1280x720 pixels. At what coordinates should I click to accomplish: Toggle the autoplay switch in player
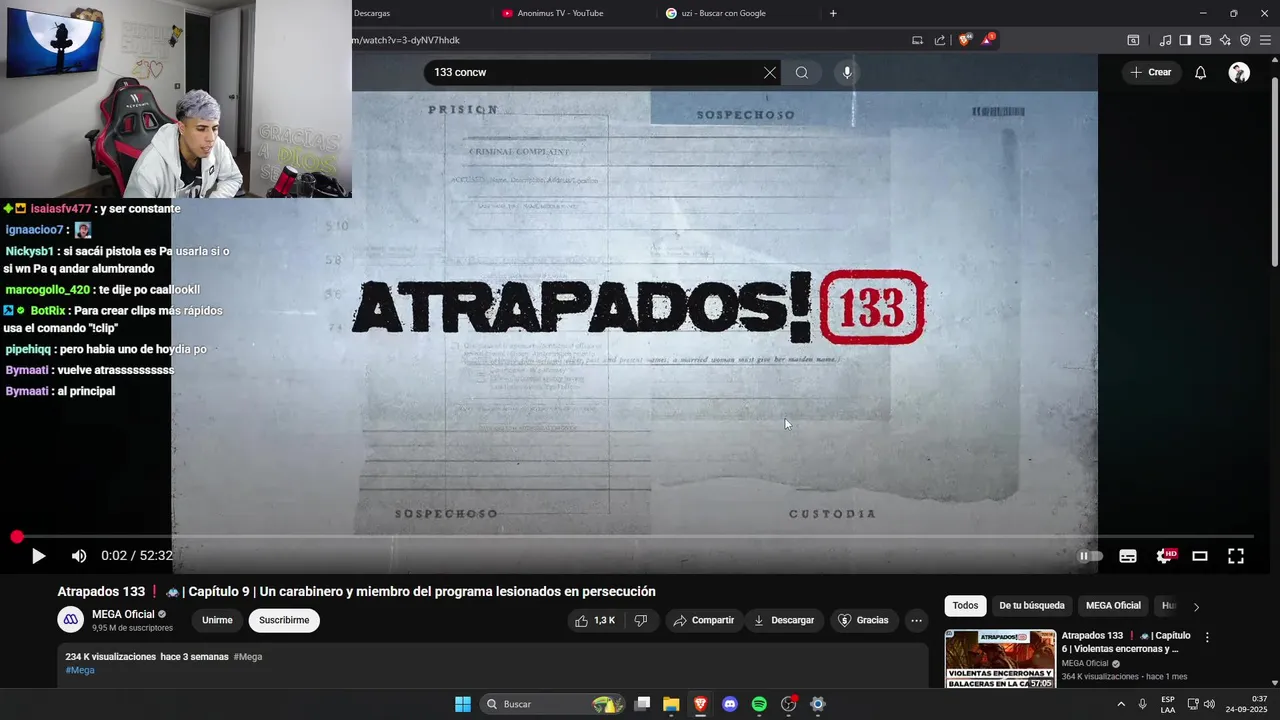click(x=1090, y=556)
